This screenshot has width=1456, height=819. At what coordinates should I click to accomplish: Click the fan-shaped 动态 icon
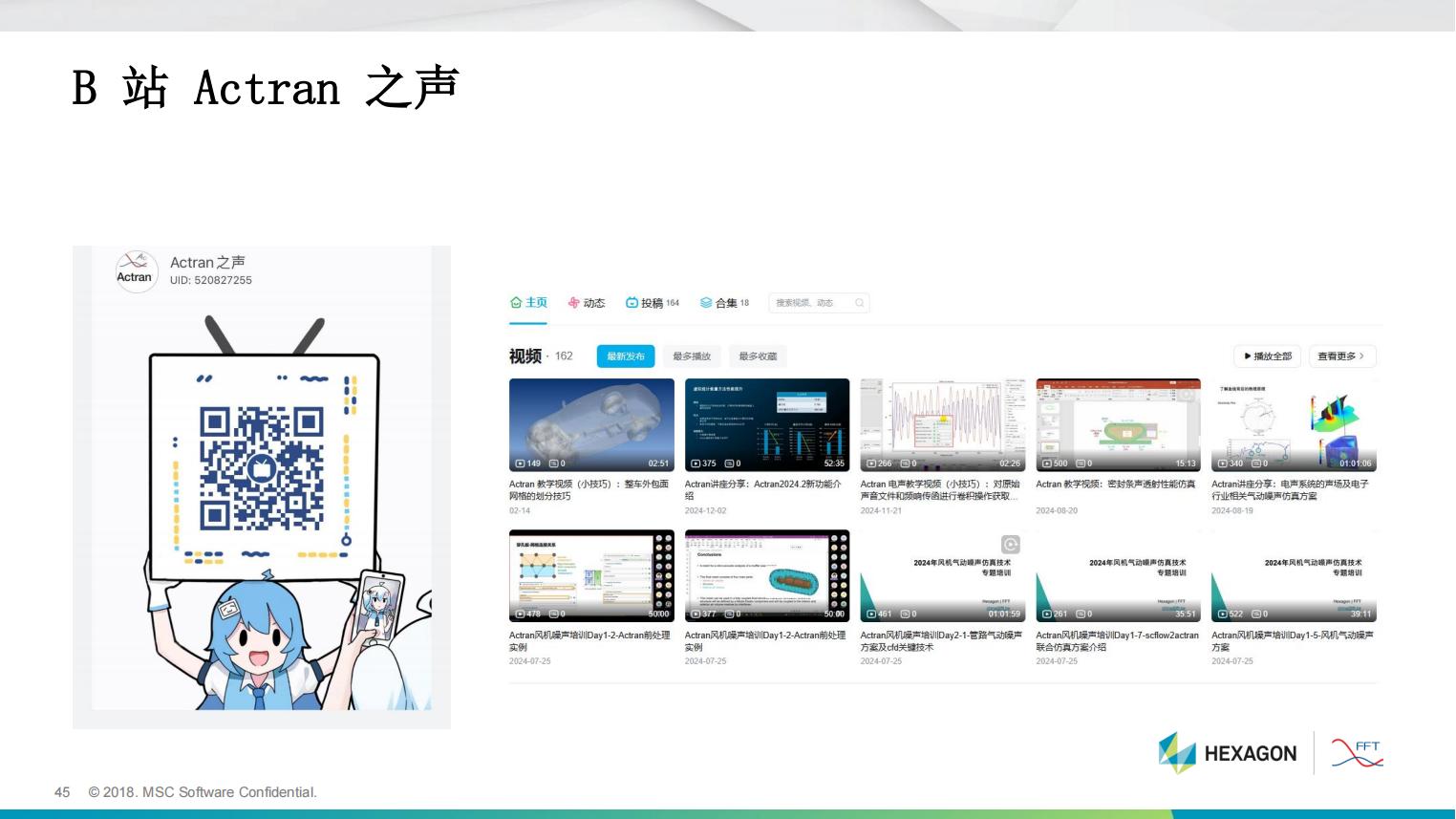tap(574, 303)
